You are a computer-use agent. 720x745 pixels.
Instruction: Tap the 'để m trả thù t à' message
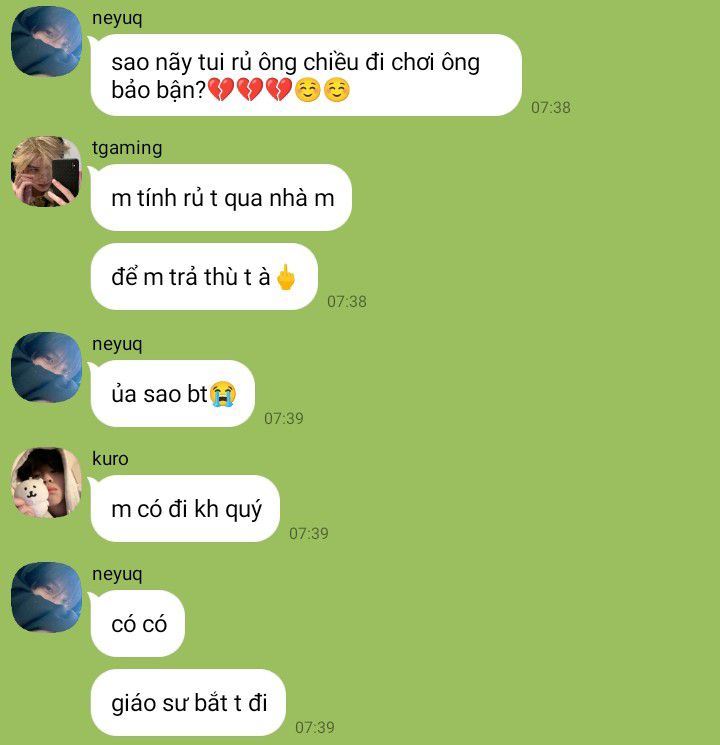point(204,277)
